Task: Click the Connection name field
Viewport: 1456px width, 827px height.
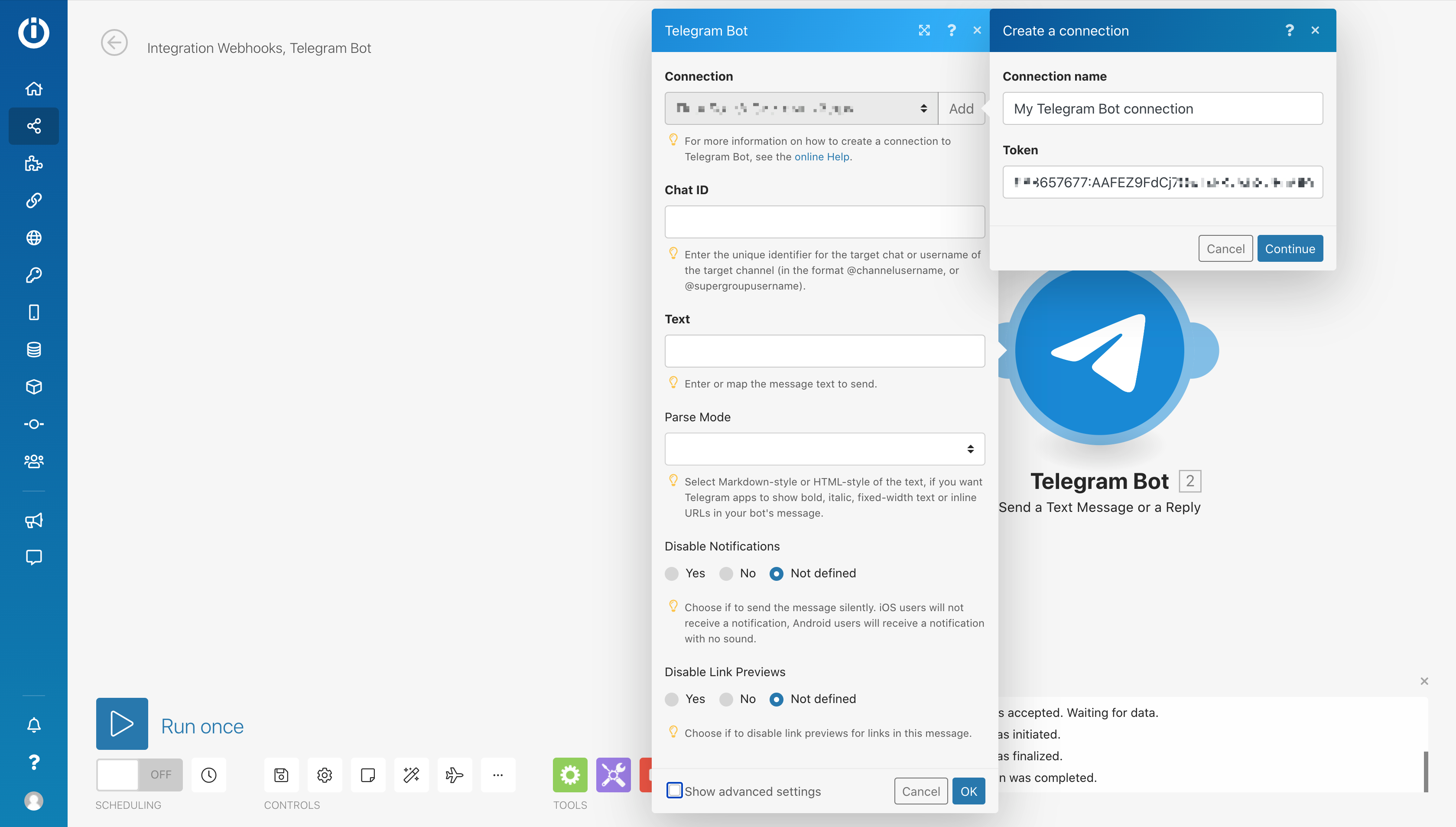Action: 1162,108
